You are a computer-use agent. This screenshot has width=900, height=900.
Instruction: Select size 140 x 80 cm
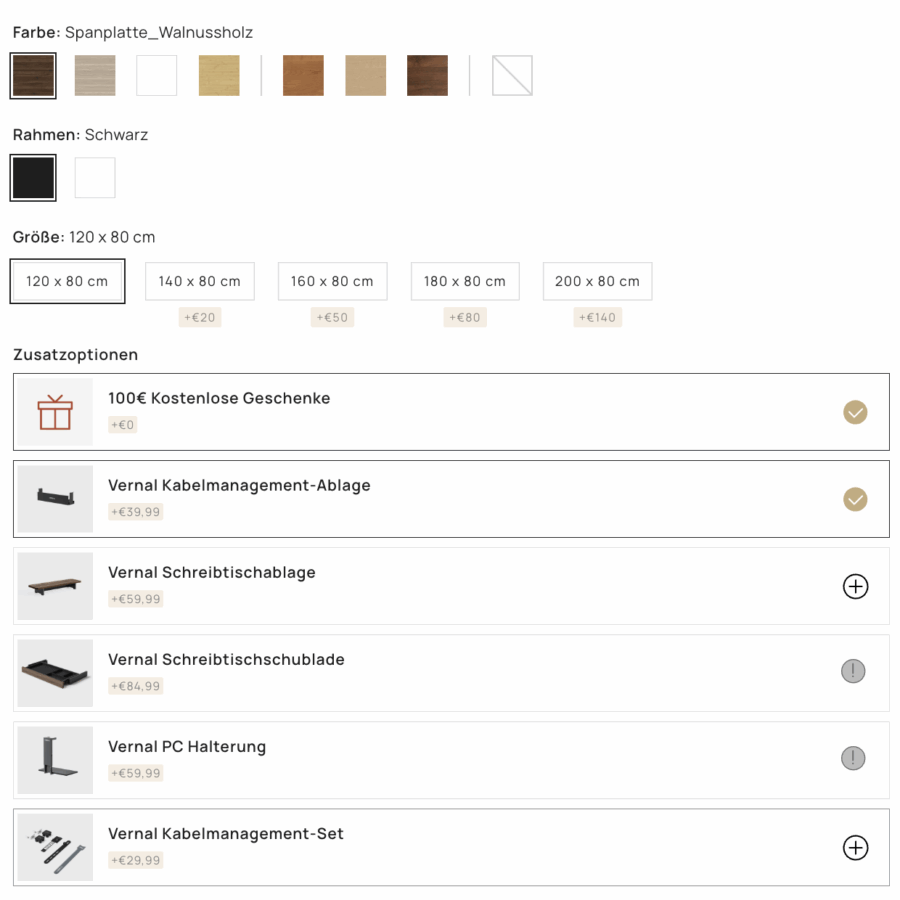coord(200,281)
